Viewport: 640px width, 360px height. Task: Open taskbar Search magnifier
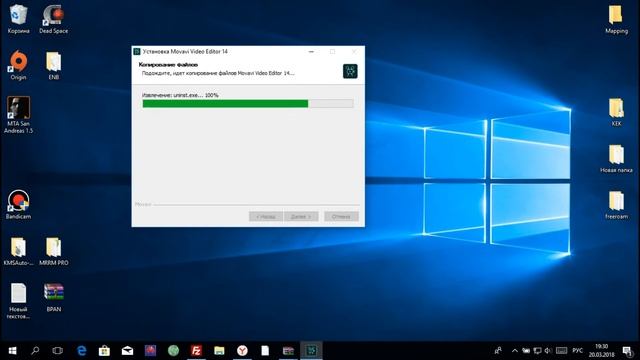click(x=35, y=351)
